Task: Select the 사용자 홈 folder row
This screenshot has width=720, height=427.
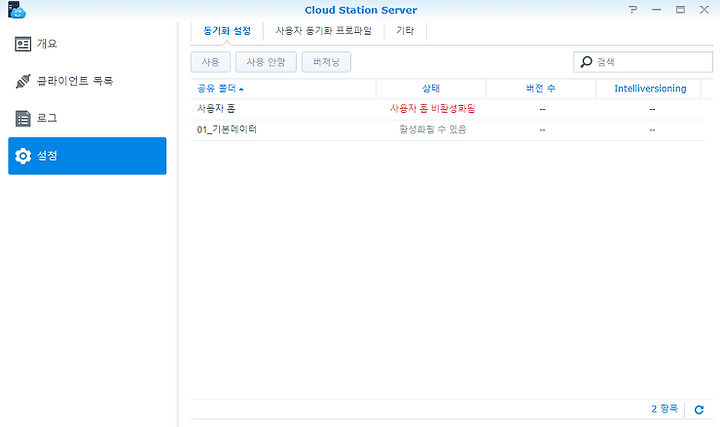Action: coord(447,109)
